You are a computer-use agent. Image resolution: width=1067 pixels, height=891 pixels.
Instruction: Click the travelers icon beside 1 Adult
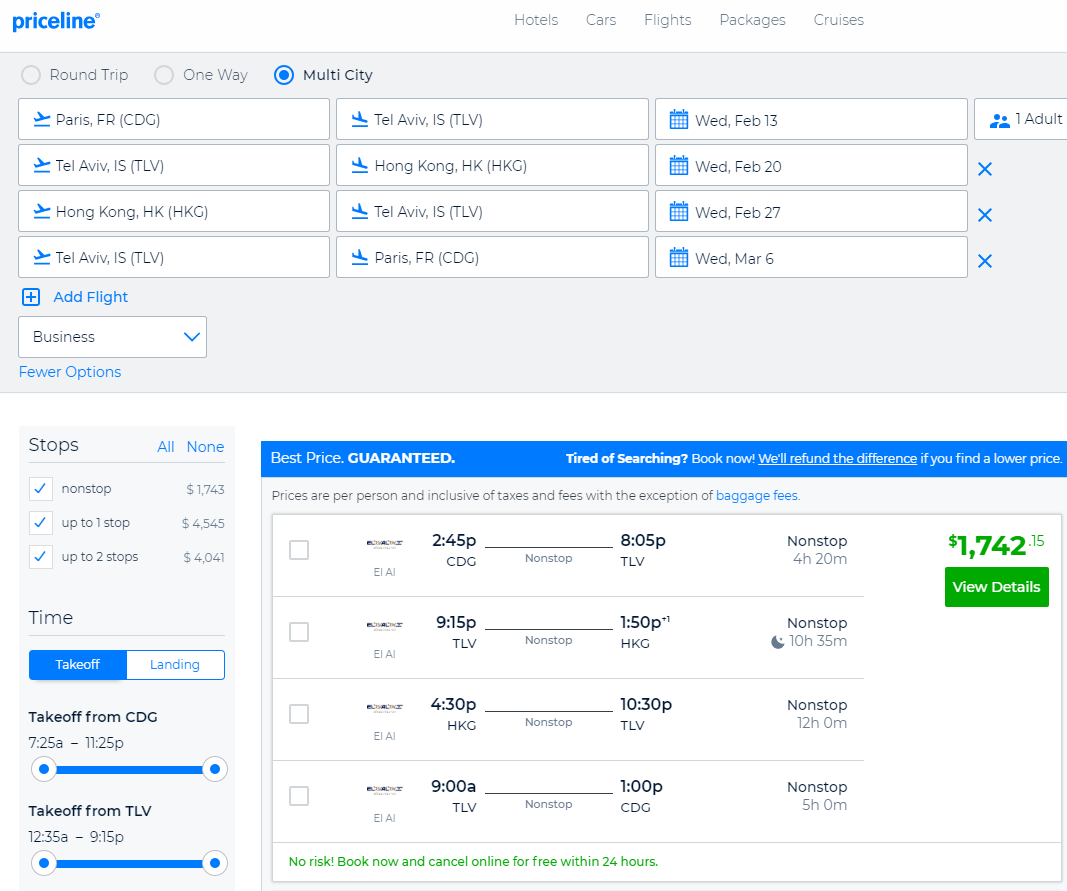point(999,120)
